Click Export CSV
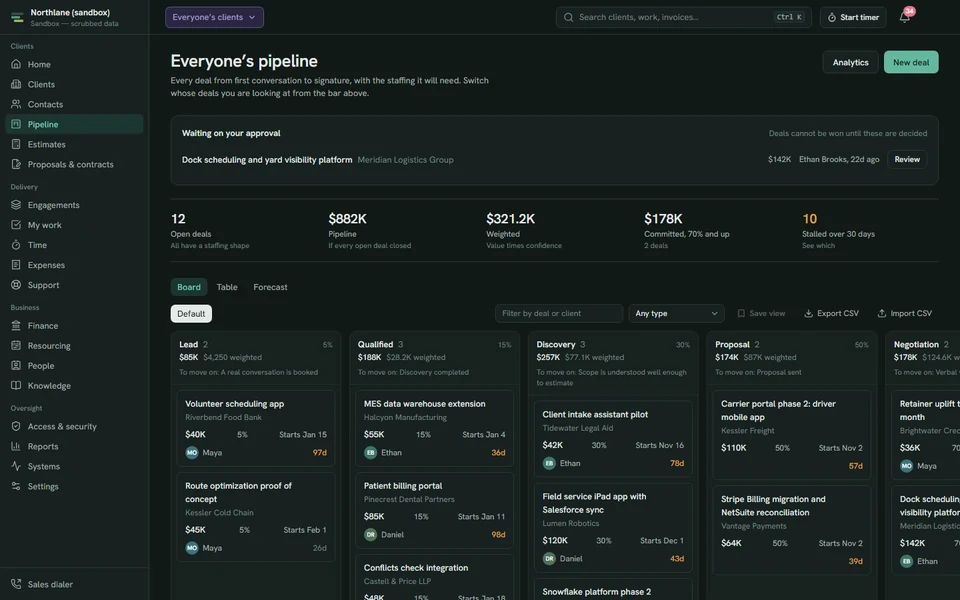The image size is (960, 600). pyautogui.click(x=831, y=313)
